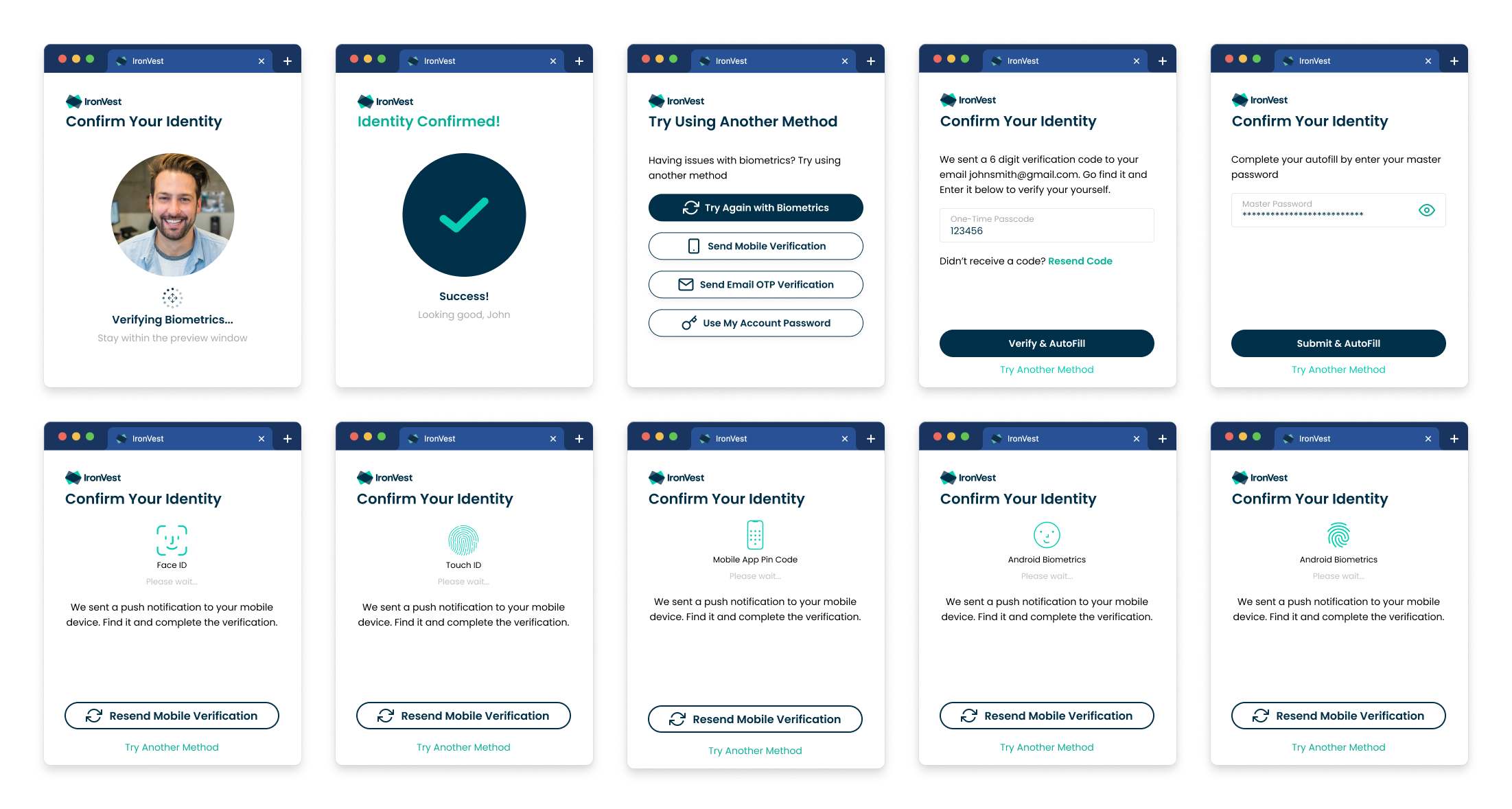Click the Verify & AutoFill button
1512x809 pixels.
(x=1048, y=343)
